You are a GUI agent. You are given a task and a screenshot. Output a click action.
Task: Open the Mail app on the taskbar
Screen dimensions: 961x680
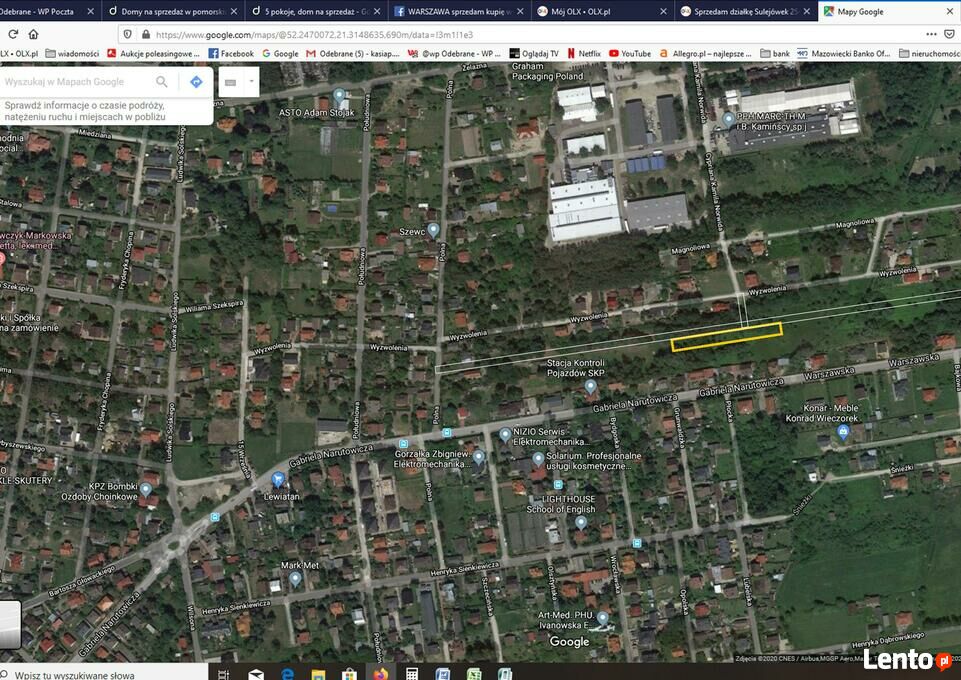point(256,674)
